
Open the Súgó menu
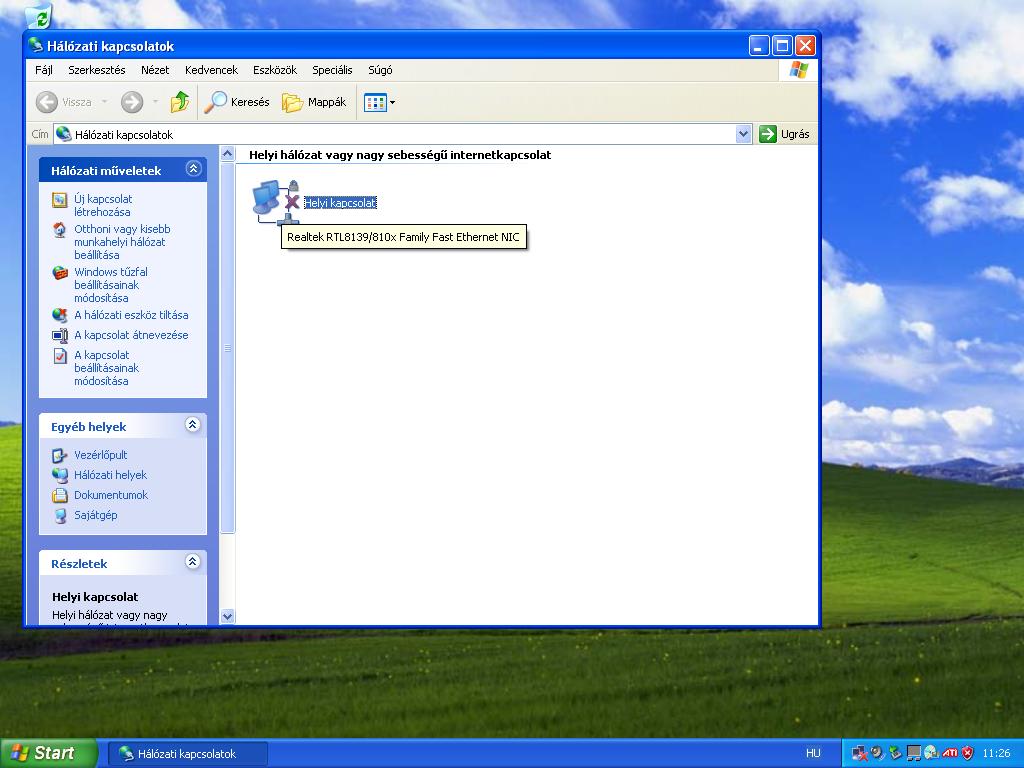[x=380, y=70]
